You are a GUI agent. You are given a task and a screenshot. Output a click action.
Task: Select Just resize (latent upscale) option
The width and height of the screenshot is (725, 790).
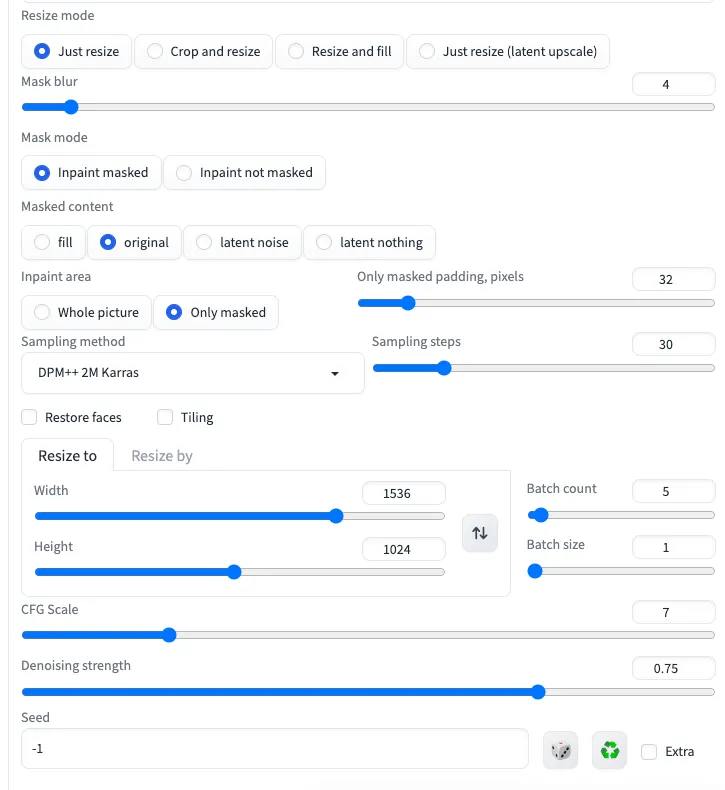pyautogui.click(x=508, y=51)
